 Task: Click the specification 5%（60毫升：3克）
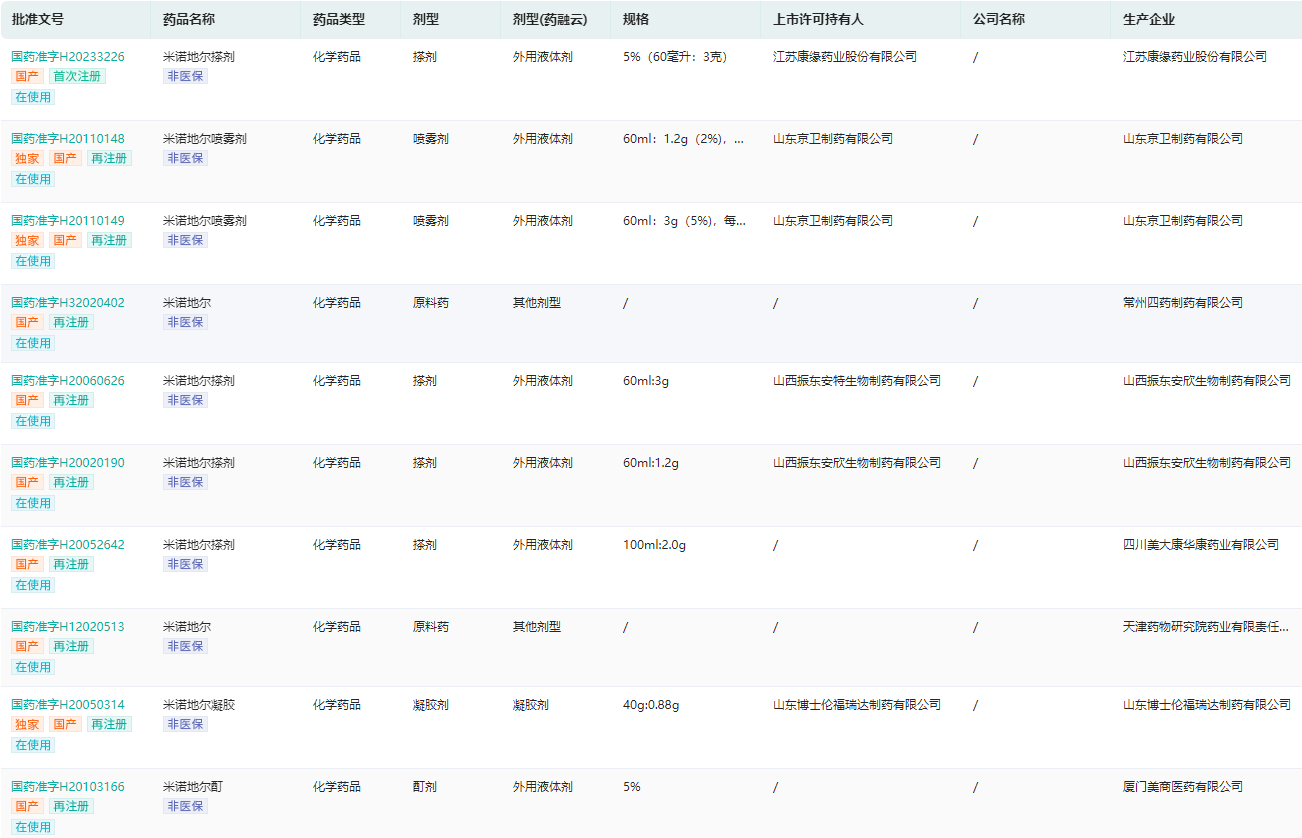675,57
